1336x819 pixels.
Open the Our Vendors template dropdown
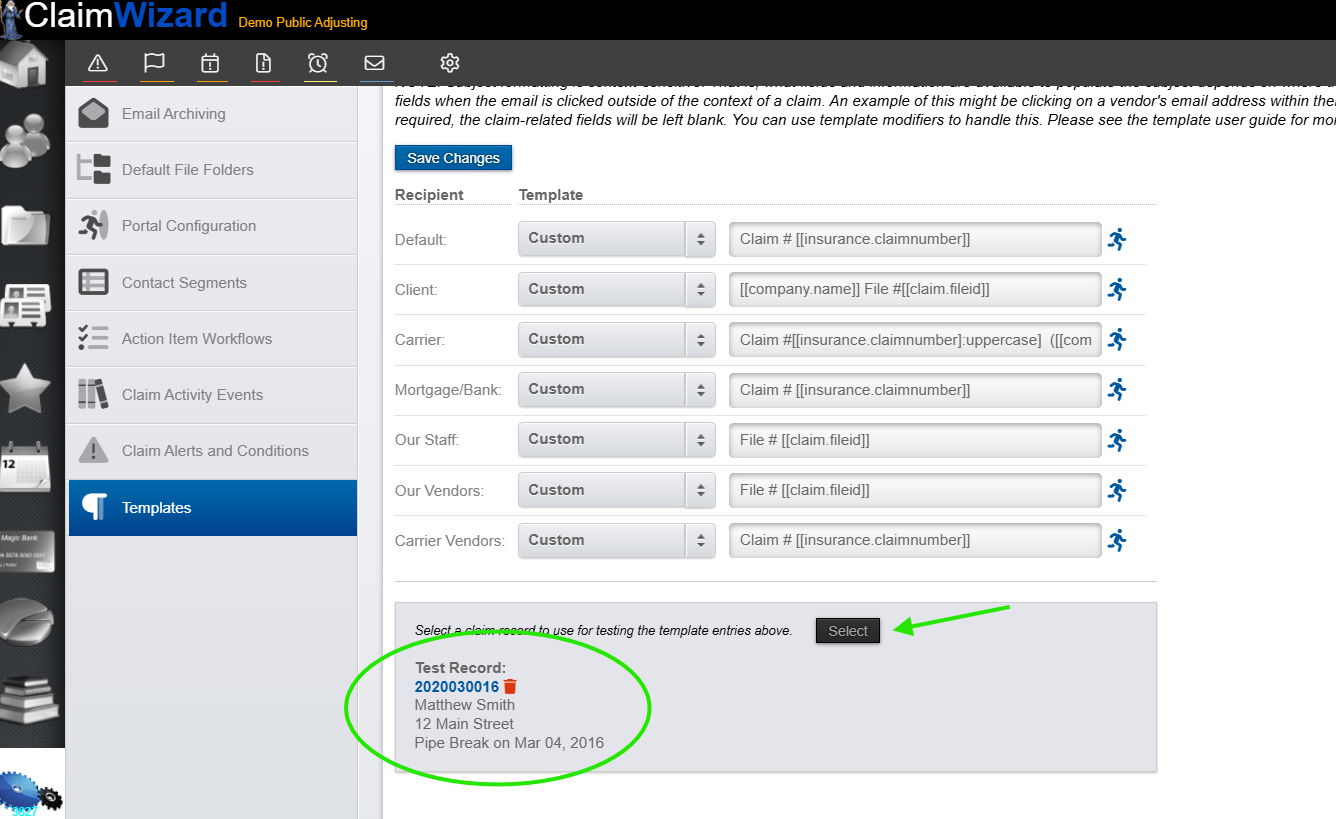point(617,490)
